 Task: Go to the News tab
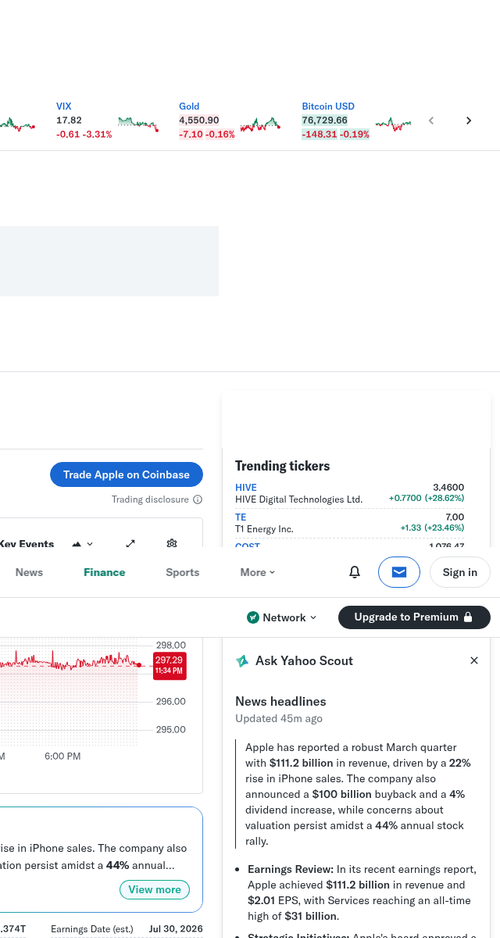(29, 572)
